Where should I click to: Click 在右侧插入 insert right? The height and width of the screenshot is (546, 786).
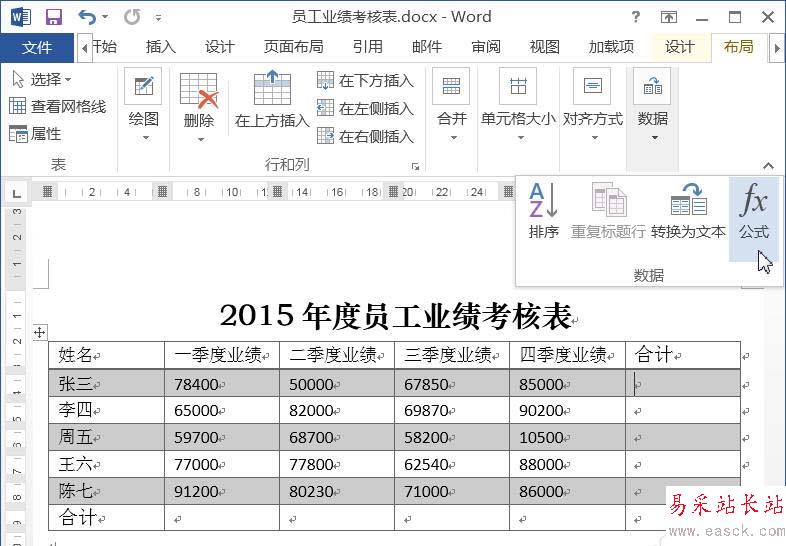(x=365, y=136)
